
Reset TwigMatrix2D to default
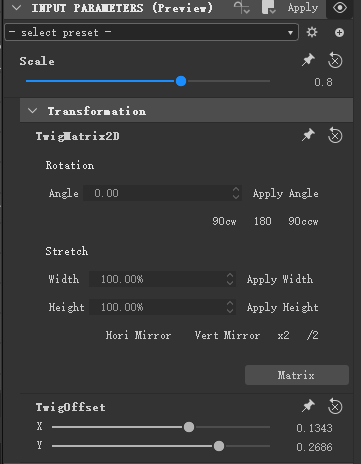tap(335, 136)
